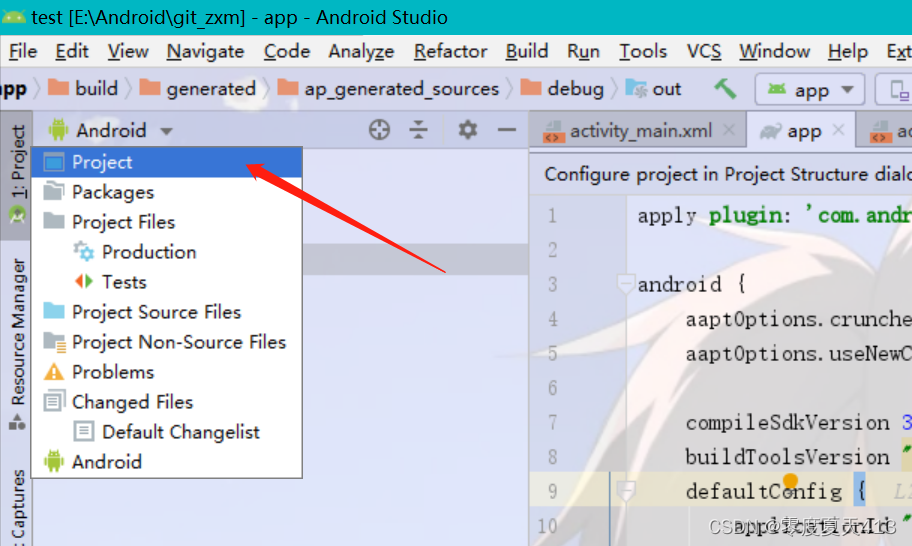Click the orange intention bulb on line 9
The width and height of the screenshot is (912, 546).
[790, 480]
